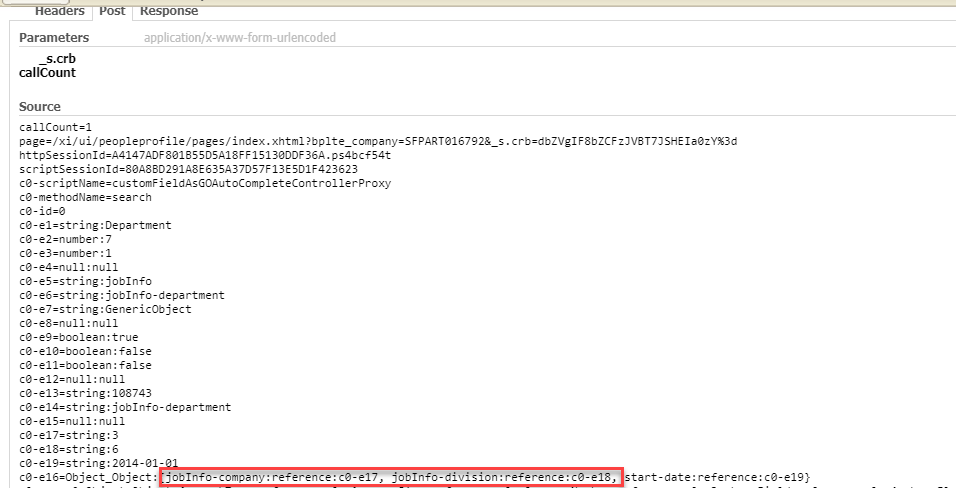Screen dimensions: 956x488
Task: Click the c0-e14=string:jobInfo-department line
Action: coord(125,407)
